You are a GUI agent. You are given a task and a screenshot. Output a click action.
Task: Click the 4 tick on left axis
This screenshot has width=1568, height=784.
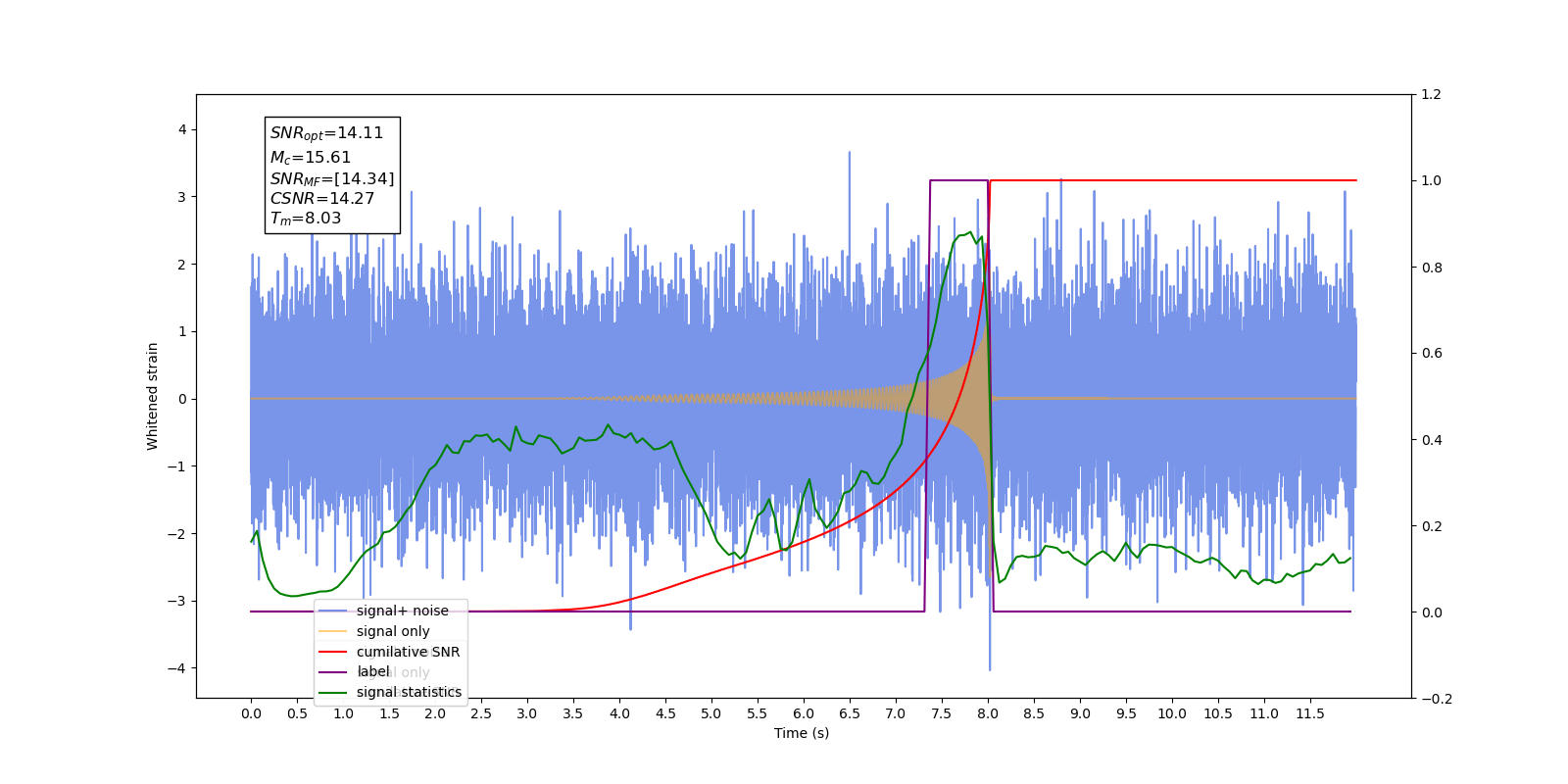(x=182, y=129)
